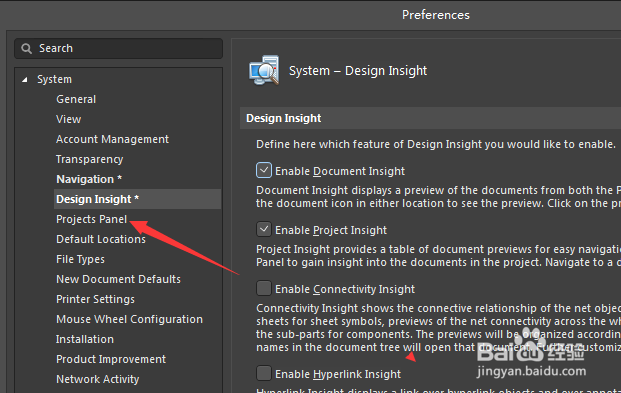This screenshot has width=621, height=393.
Task: Focus the Search input field
Action: coord(118,48)
